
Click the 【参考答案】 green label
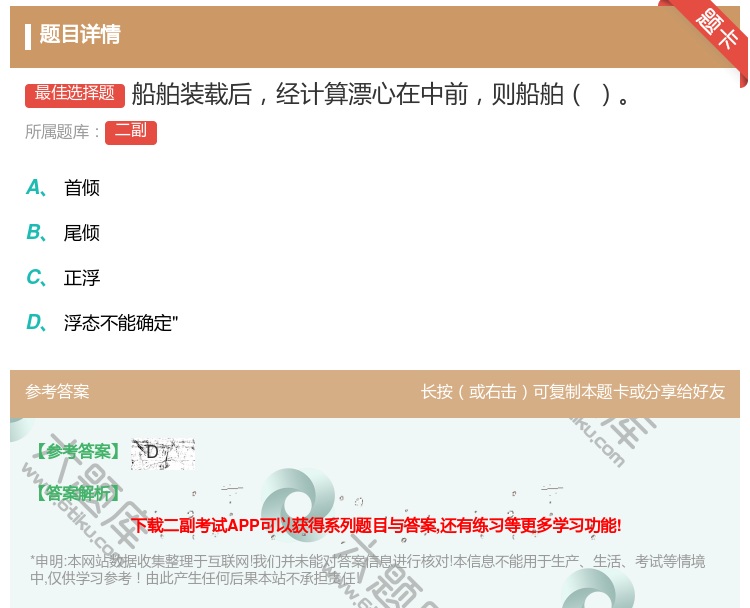(78, 451)
